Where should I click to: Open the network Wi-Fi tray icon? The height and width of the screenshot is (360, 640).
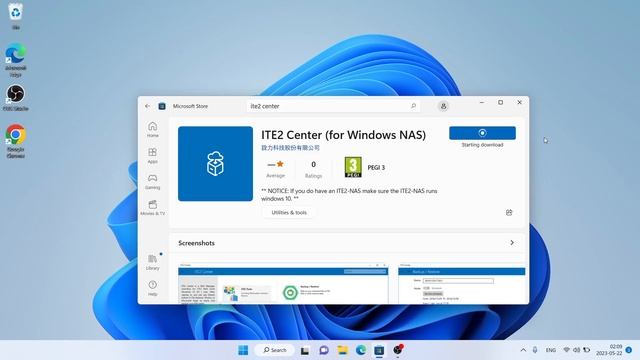[x=567, y=350]
